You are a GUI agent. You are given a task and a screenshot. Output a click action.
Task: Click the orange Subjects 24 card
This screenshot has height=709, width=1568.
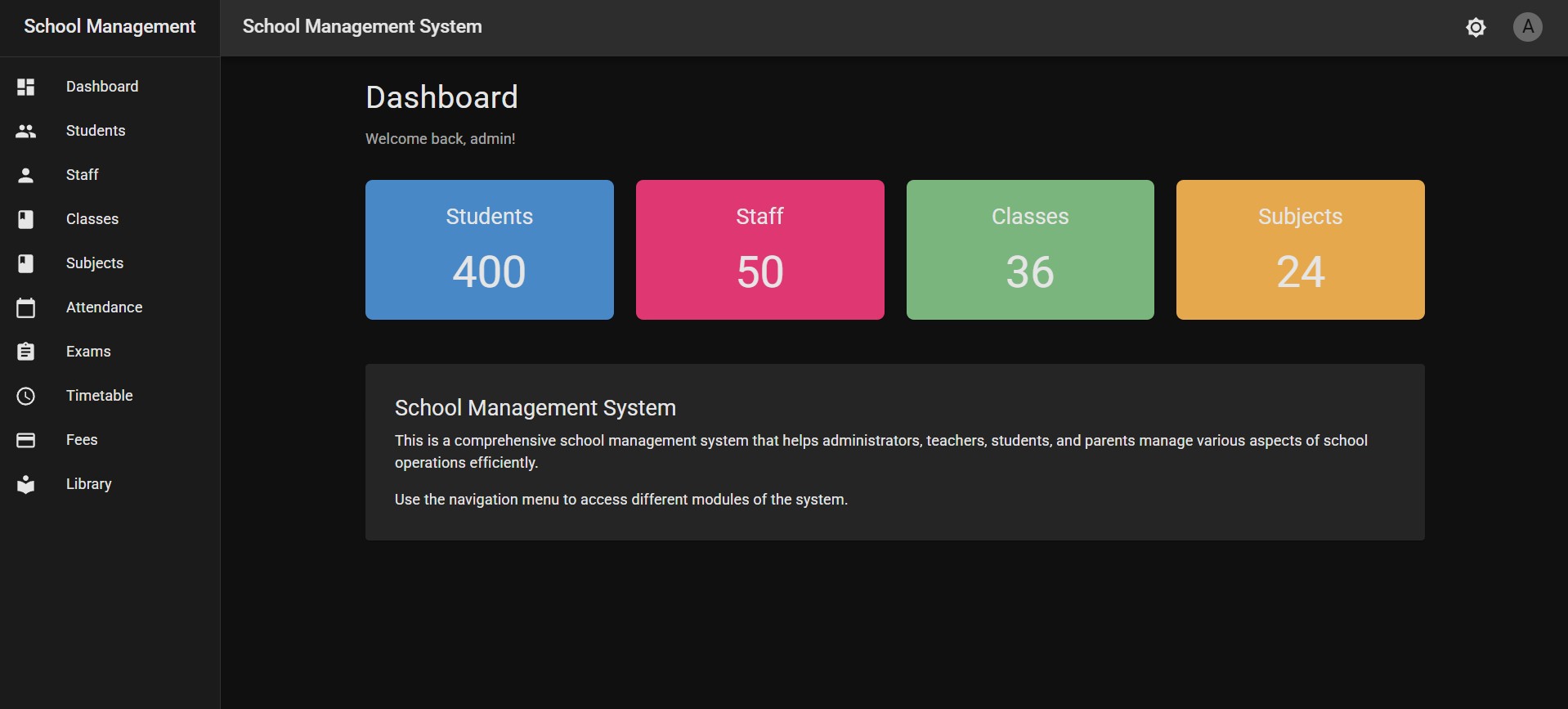[1300, 249]
